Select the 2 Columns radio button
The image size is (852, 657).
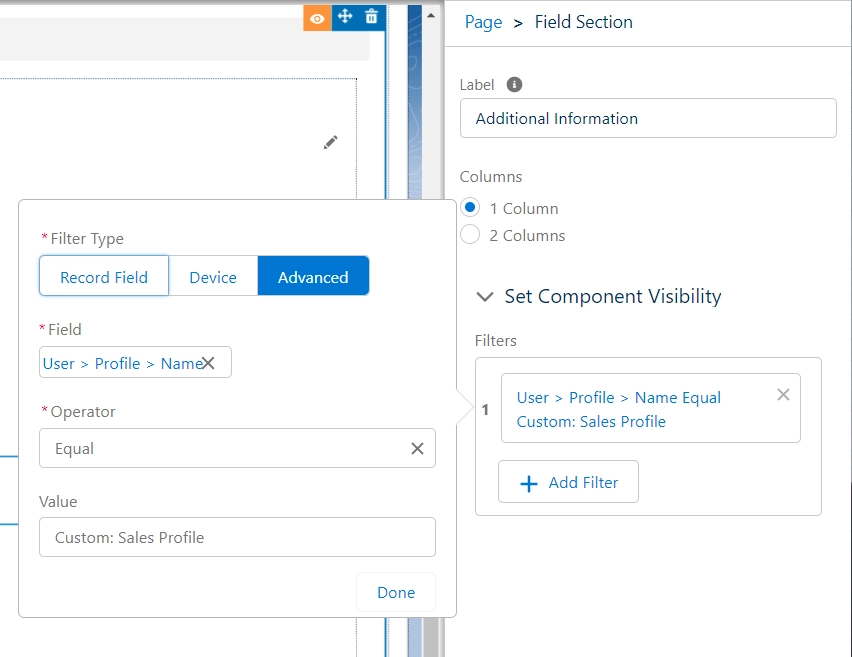[x=470, y=235]
